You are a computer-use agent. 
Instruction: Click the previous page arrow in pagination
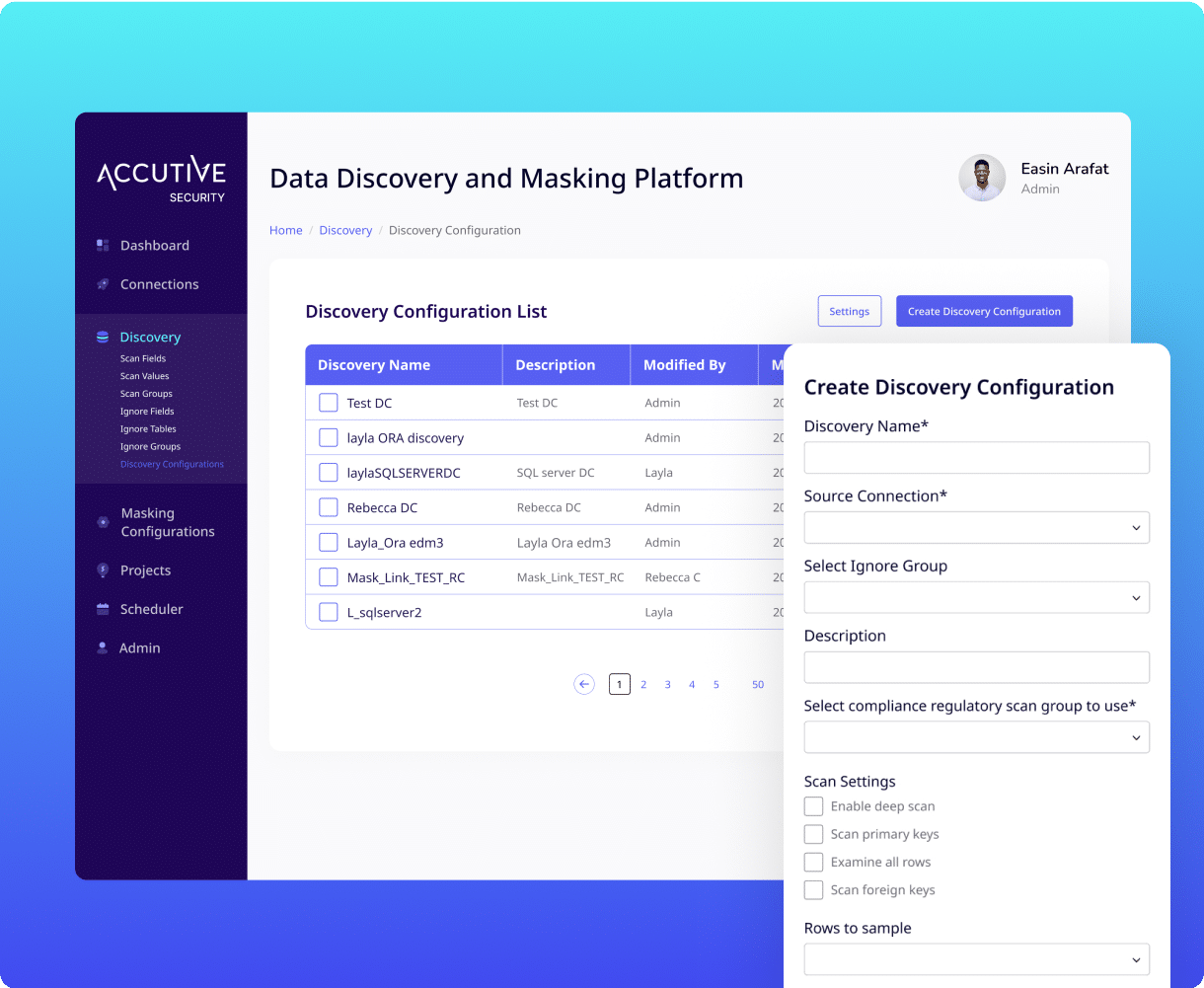[584, 684]
